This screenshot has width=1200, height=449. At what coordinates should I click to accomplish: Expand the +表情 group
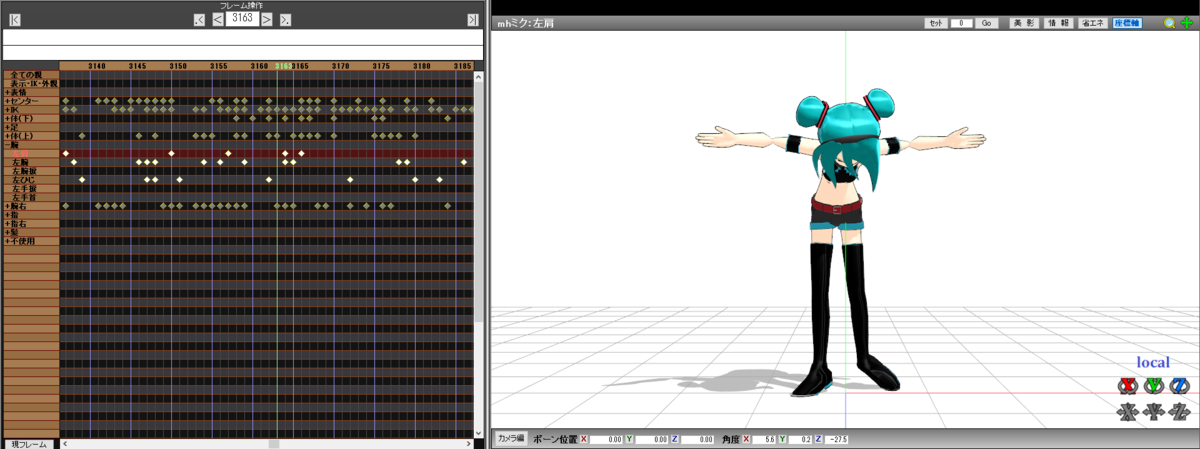pyautogui.click(x=31, y=92)
